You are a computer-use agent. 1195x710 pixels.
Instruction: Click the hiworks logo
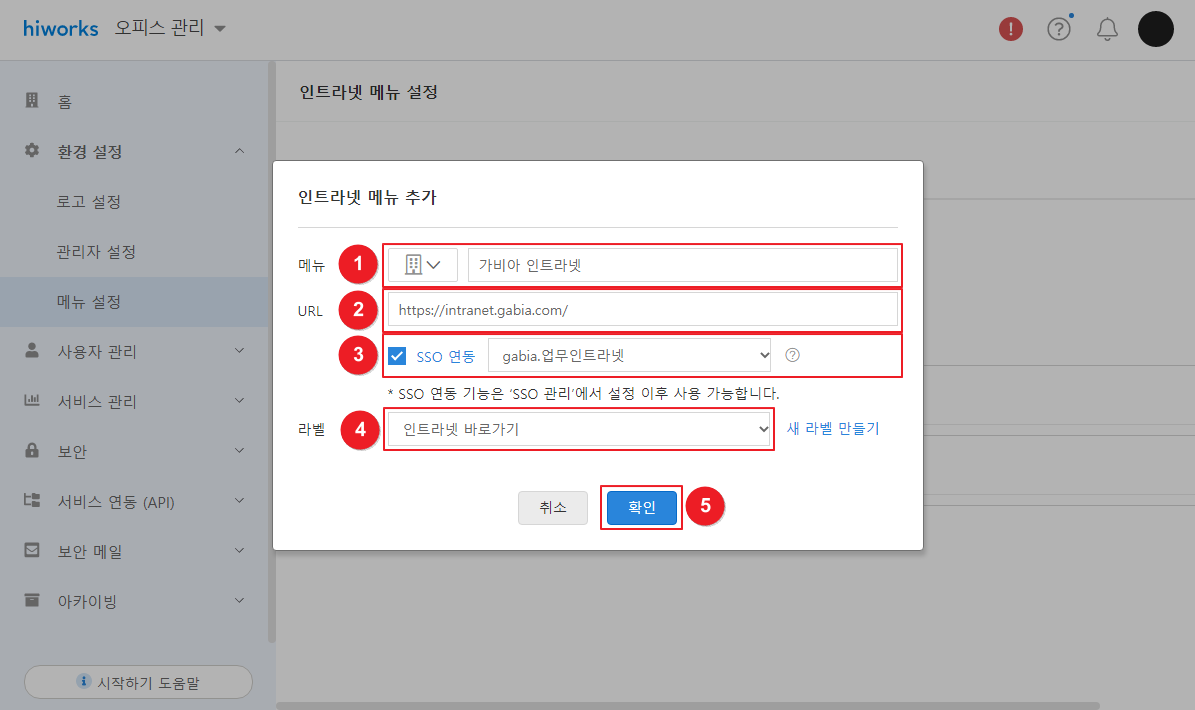click(x=61, y=28)
